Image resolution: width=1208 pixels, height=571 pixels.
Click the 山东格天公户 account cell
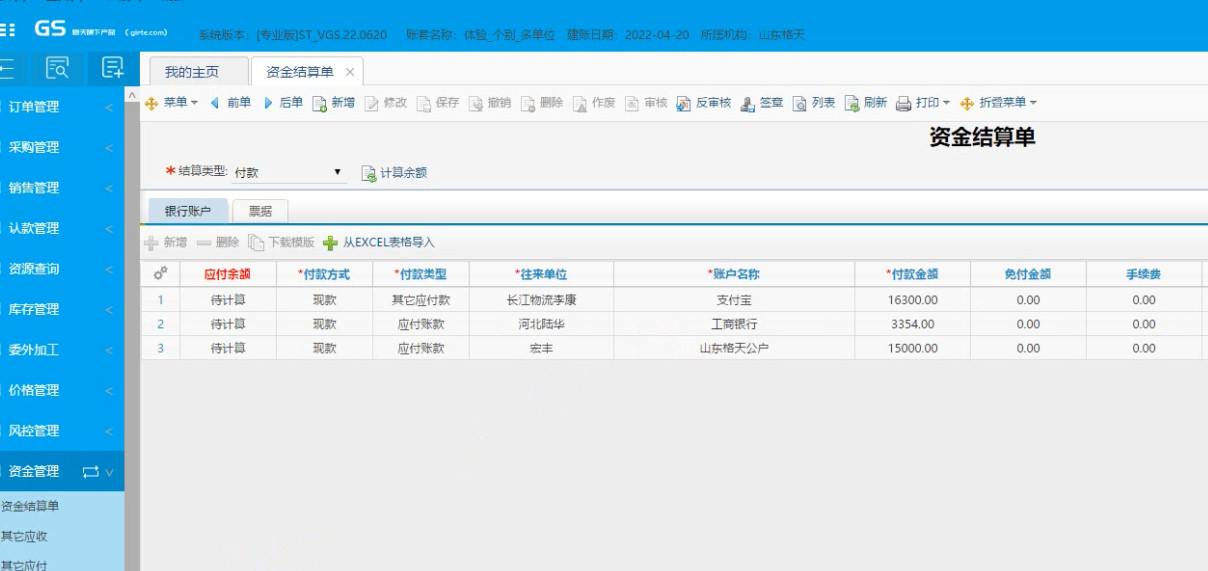734,348
